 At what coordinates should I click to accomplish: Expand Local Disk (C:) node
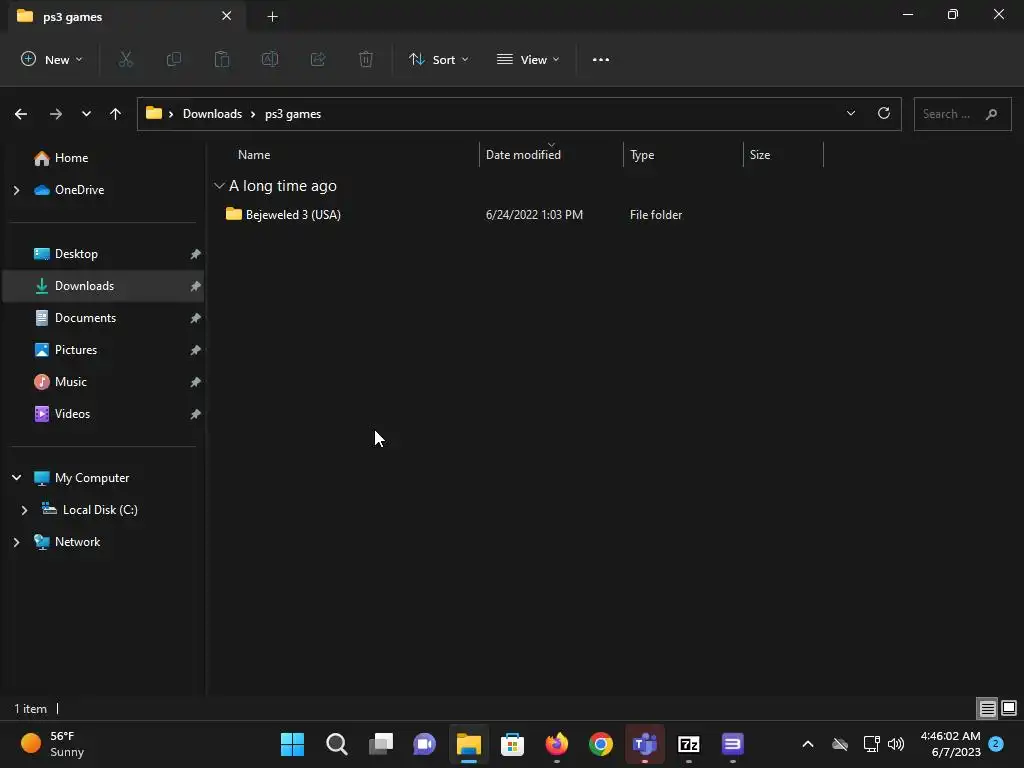pos(24,510)
